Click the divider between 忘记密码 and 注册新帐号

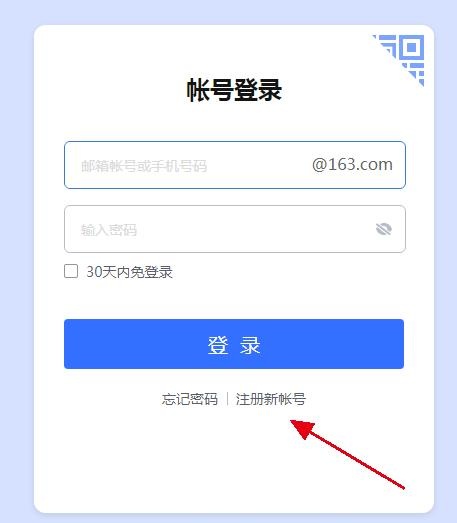227,399
